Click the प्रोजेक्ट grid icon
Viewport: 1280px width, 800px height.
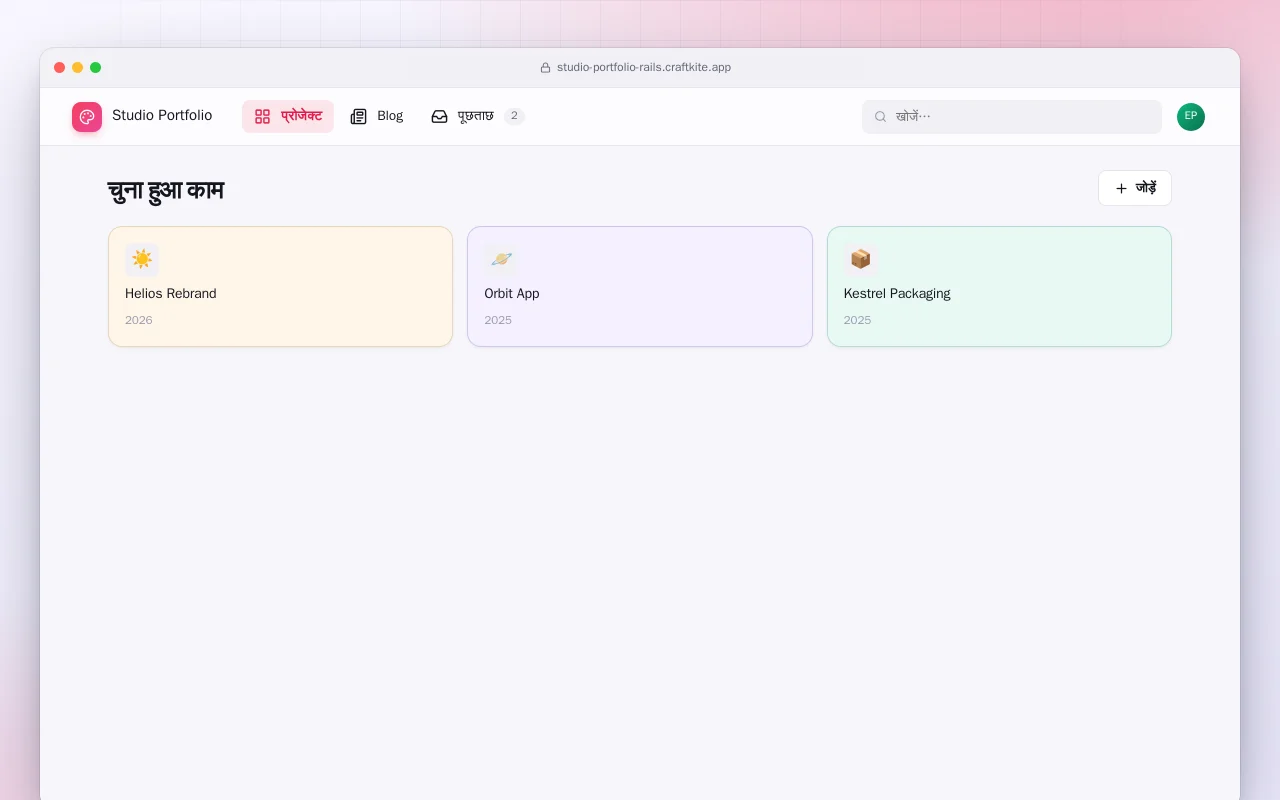point(262,117)
